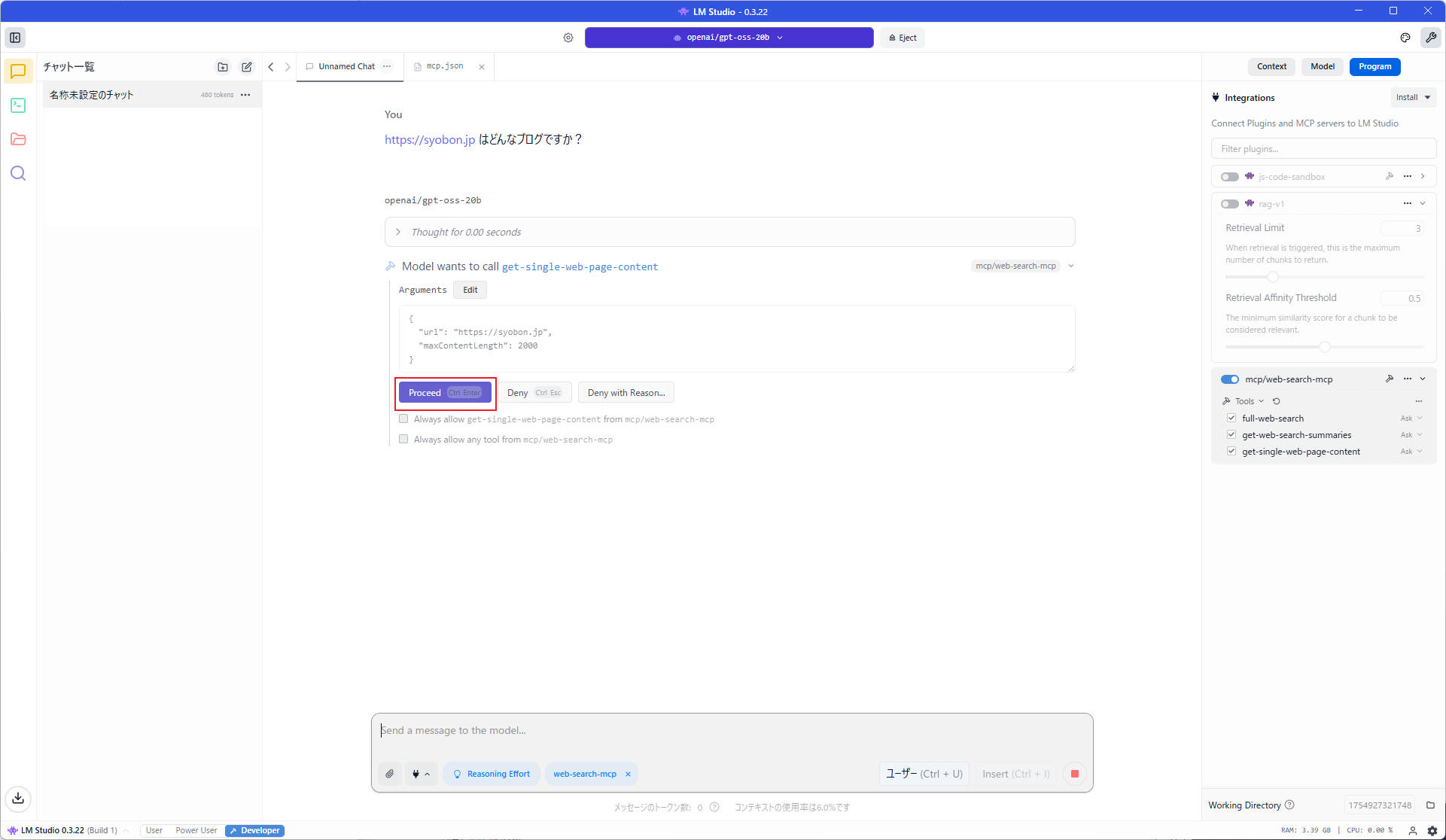Image resolution: width=1446 pixels, height=840 pixels.
Task: Collapse the tool call details chevron
Action: [x=1071, y=266]
